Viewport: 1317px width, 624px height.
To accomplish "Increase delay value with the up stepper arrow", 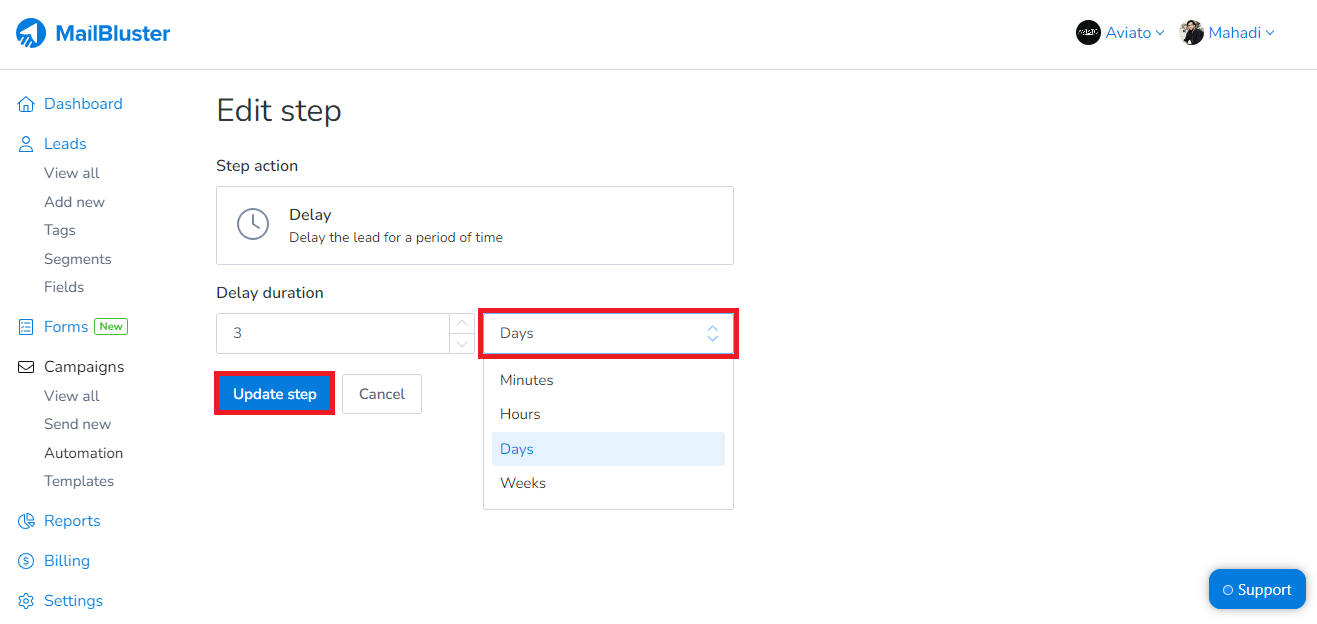I will pos(461,324).
